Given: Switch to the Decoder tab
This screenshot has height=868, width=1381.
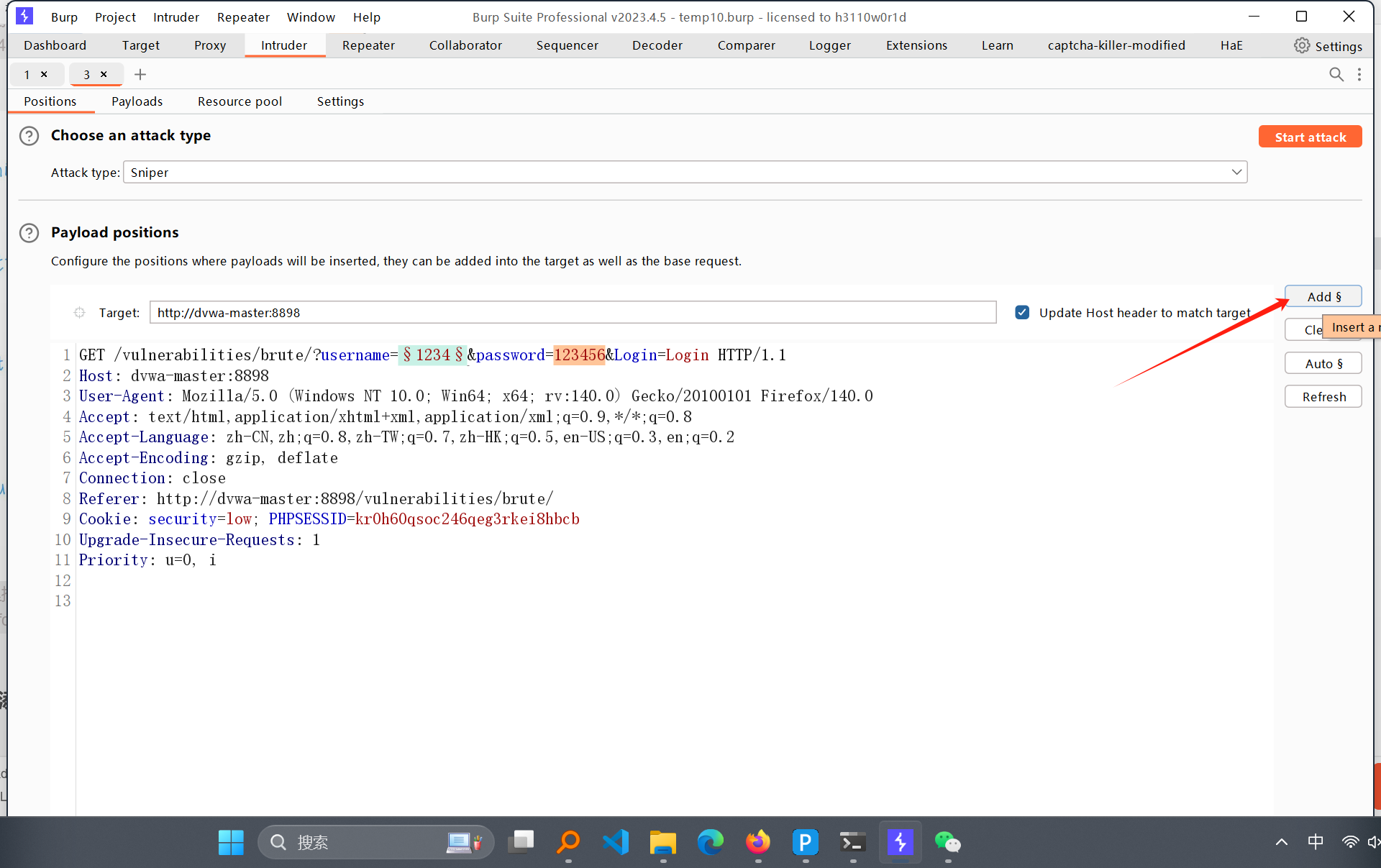Looking at the screenshot, I should [657, 45].
